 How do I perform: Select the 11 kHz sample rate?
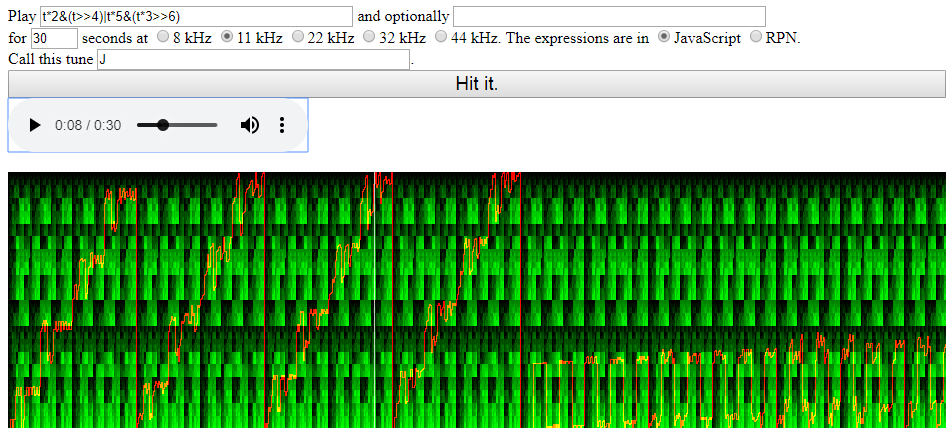coord(227,37)
